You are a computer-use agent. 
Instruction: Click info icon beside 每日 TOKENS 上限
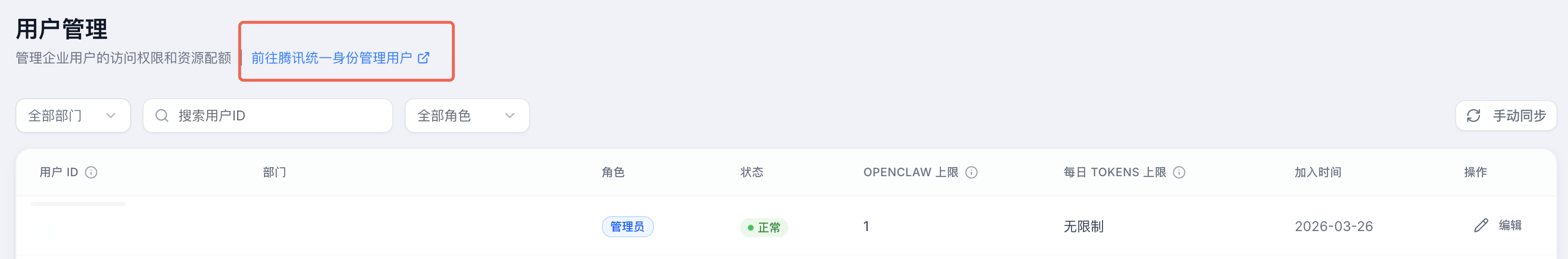point(1179,173)
